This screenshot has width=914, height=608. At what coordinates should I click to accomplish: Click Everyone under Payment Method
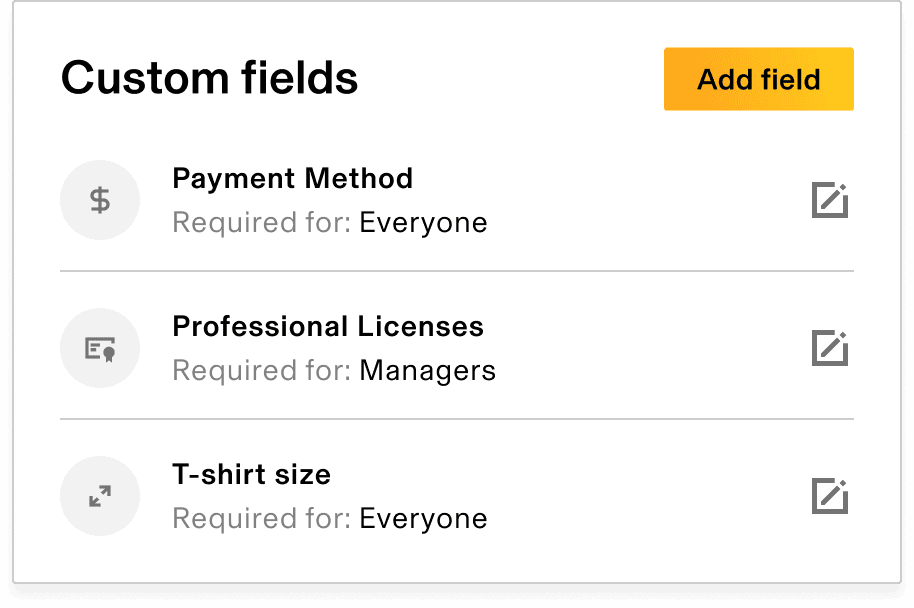click(423, 222)
